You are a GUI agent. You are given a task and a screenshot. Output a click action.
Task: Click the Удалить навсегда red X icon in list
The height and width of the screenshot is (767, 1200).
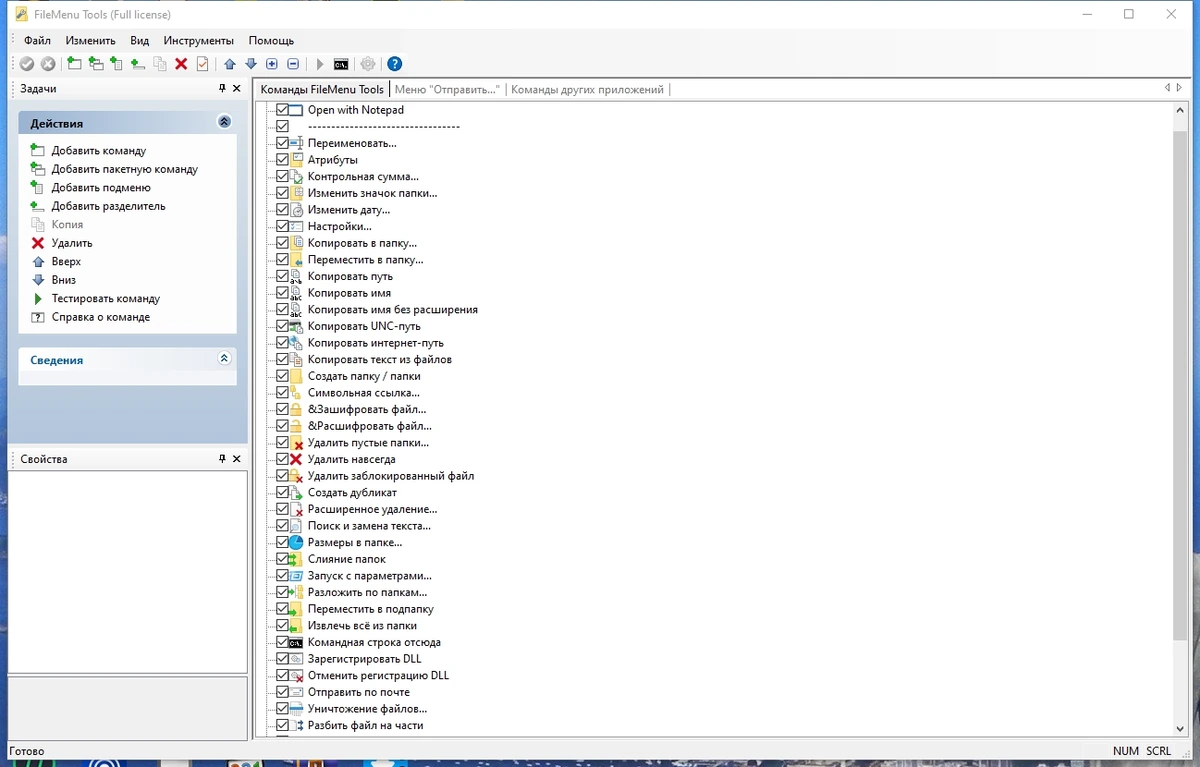pos(296,459)
